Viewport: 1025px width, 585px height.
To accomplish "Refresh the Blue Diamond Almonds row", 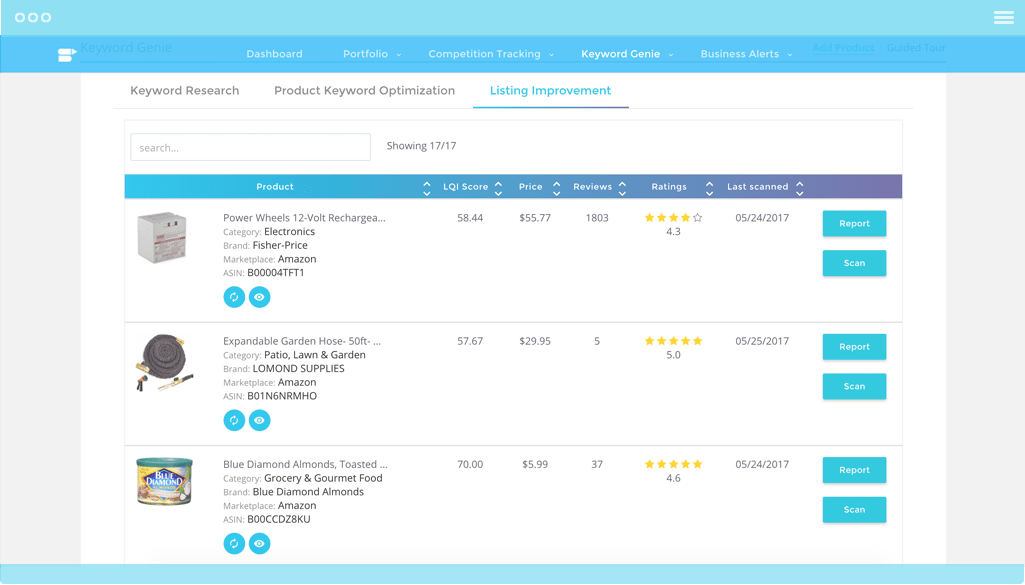I will [234, 543].
